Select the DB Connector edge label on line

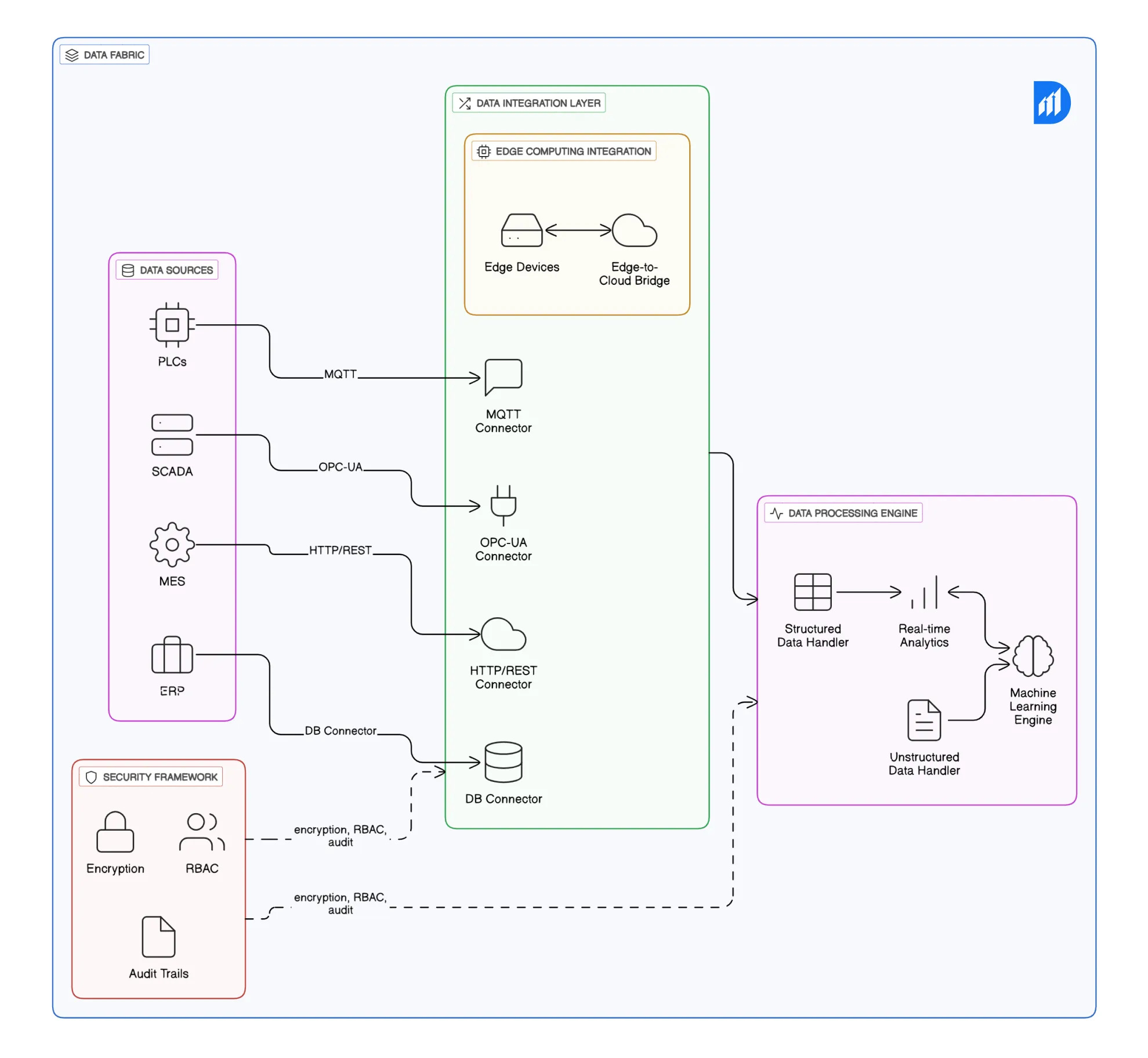point(340,730)
